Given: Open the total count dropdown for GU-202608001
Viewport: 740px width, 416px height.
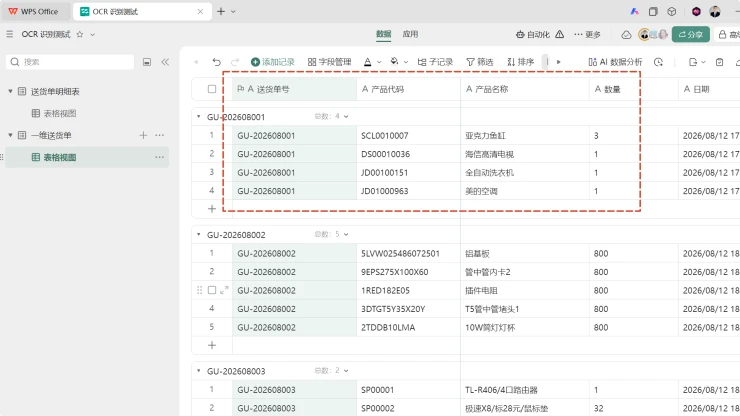Looking at the screenshot, I should [346, 117].
